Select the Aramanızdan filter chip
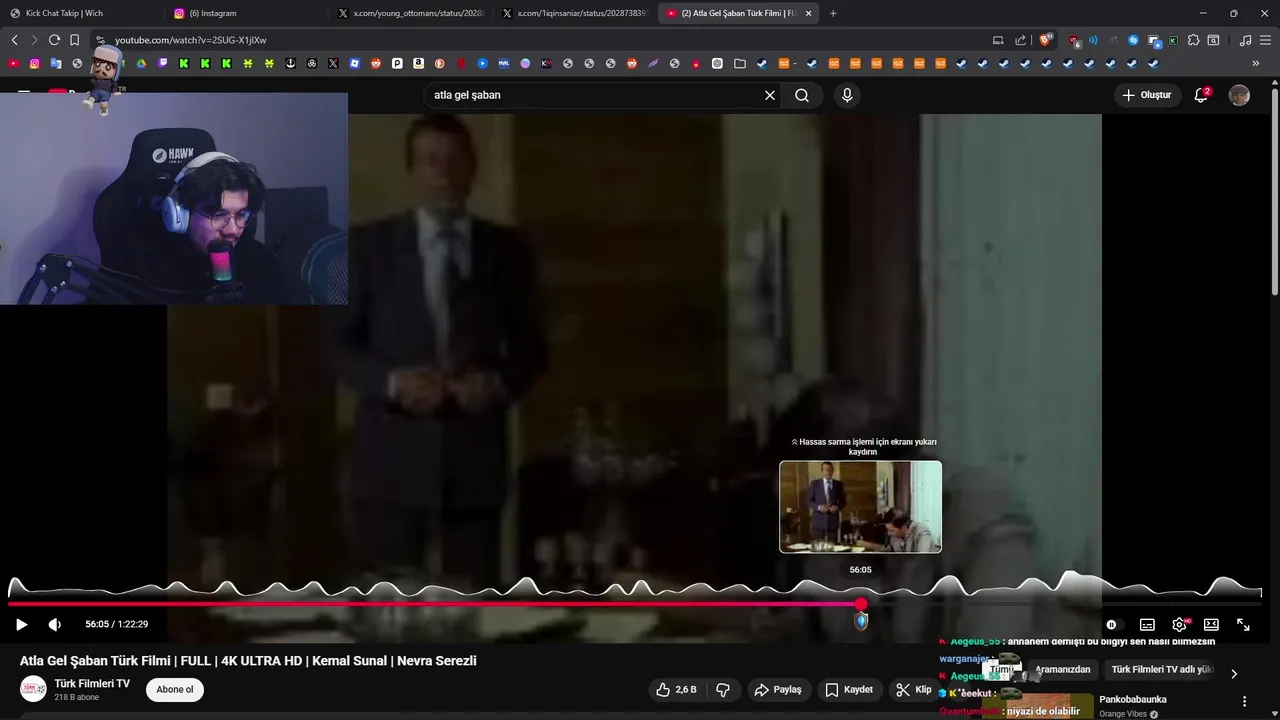This screenshot has height=720, width=1280. pyautogui.click(x=1063, y=670)
